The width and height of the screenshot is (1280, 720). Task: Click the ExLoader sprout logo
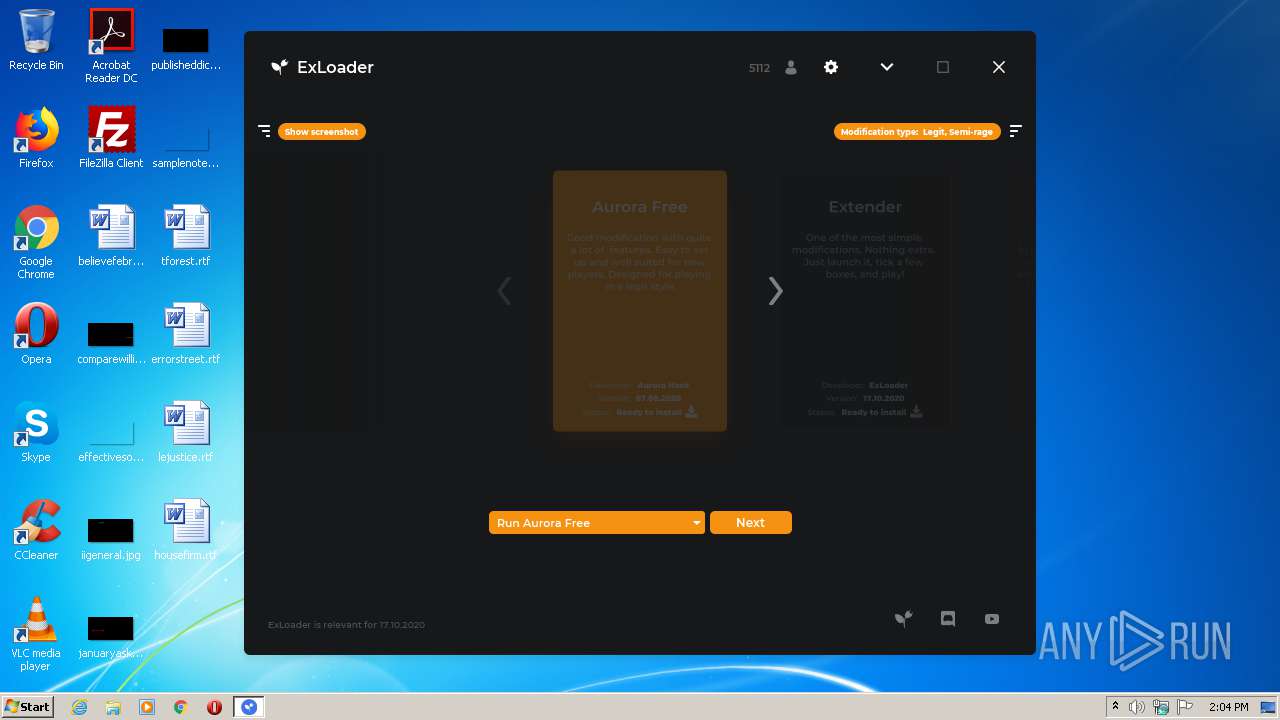tap(279, 67)
